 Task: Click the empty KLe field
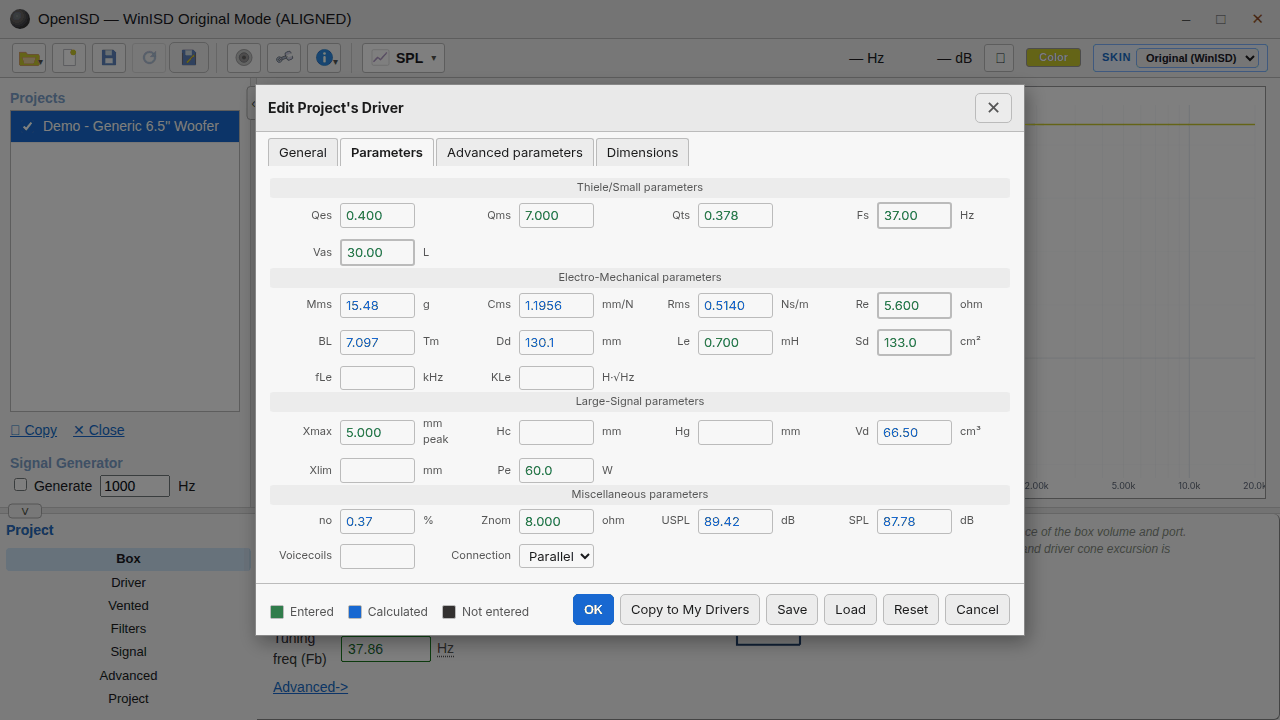(556, 377)
